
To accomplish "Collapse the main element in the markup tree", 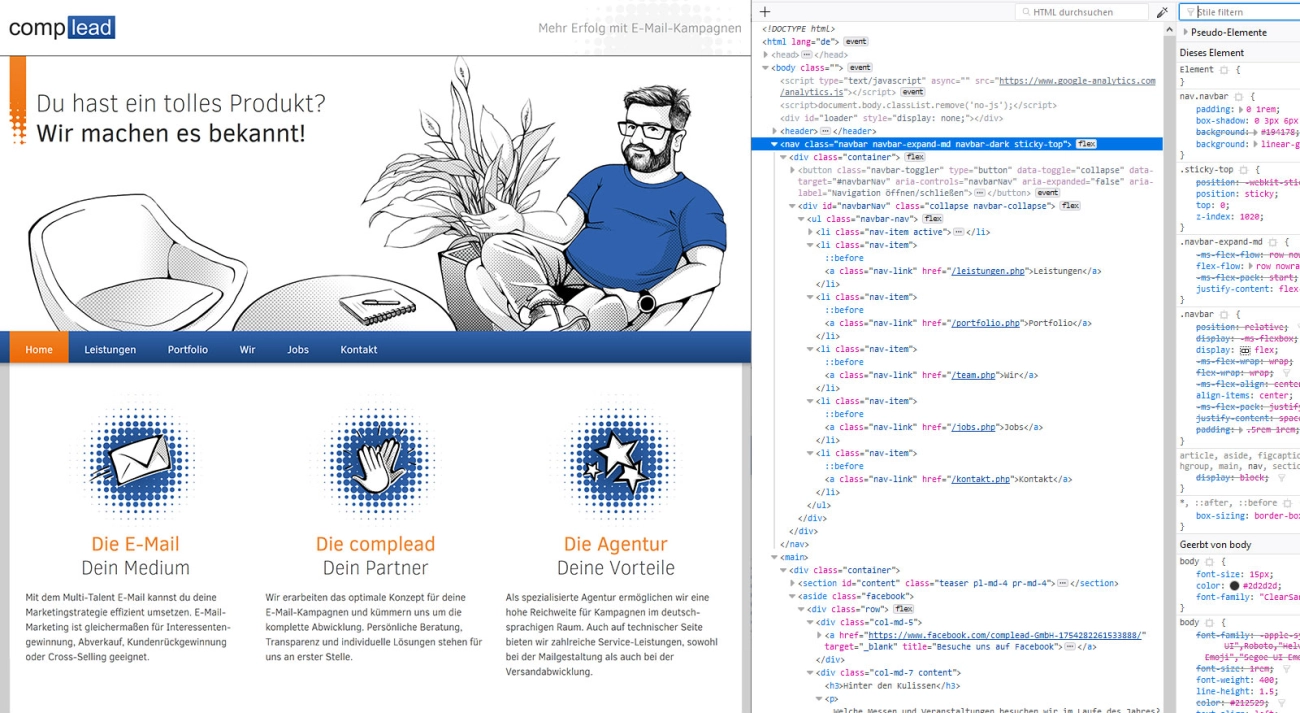I will coord(774,557).
